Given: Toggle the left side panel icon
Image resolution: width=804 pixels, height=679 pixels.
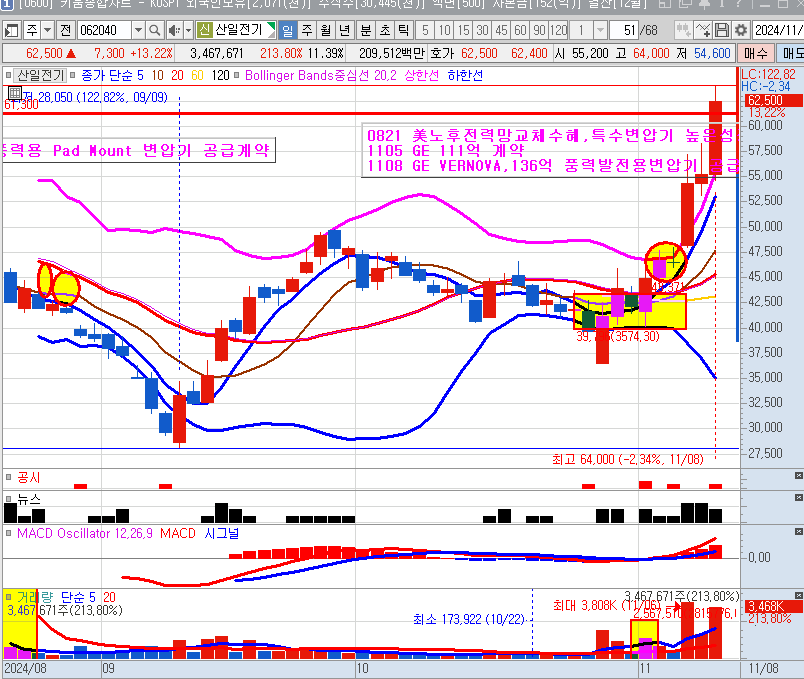Looking at the screenshot, I should (x=11, y=30).
